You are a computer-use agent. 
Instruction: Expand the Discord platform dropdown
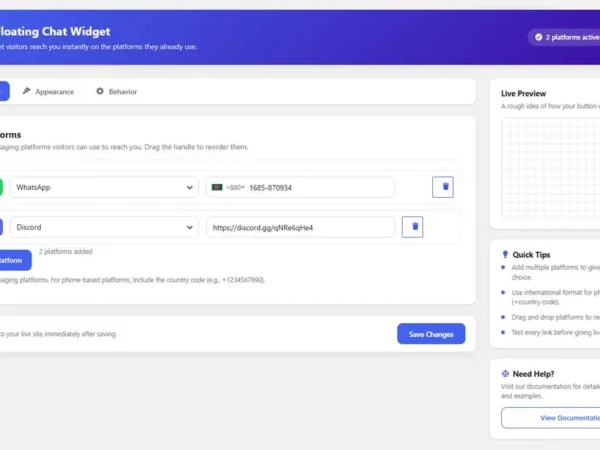point(104,227)
